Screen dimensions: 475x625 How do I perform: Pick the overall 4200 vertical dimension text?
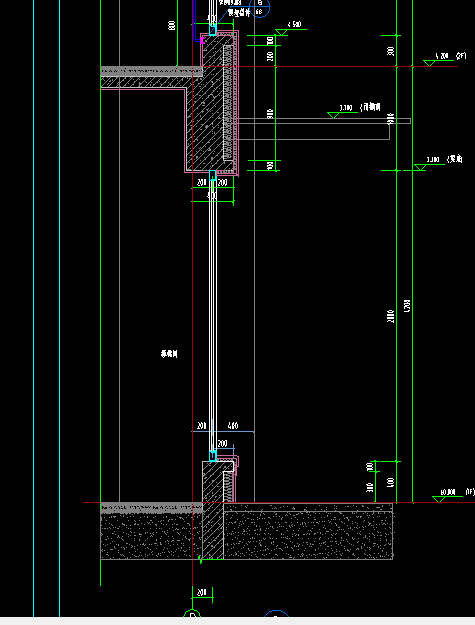[407, 306]
